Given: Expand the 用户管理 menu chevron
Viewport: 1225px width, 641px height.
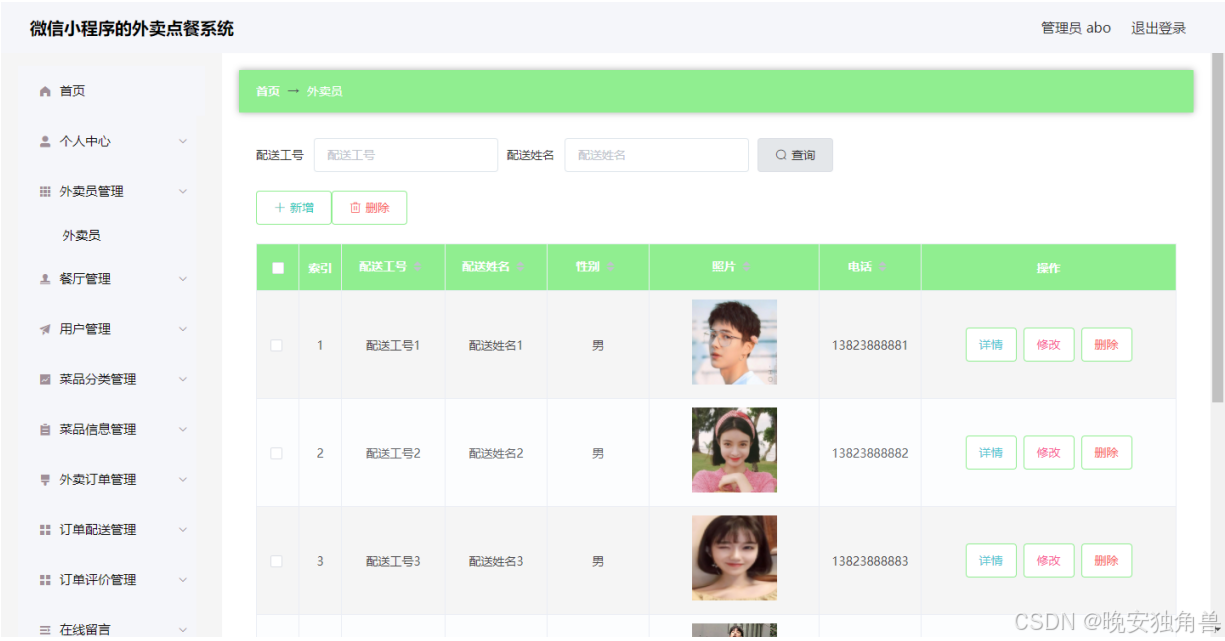Looking at the screenshot, I should click(x=183, y=329).
